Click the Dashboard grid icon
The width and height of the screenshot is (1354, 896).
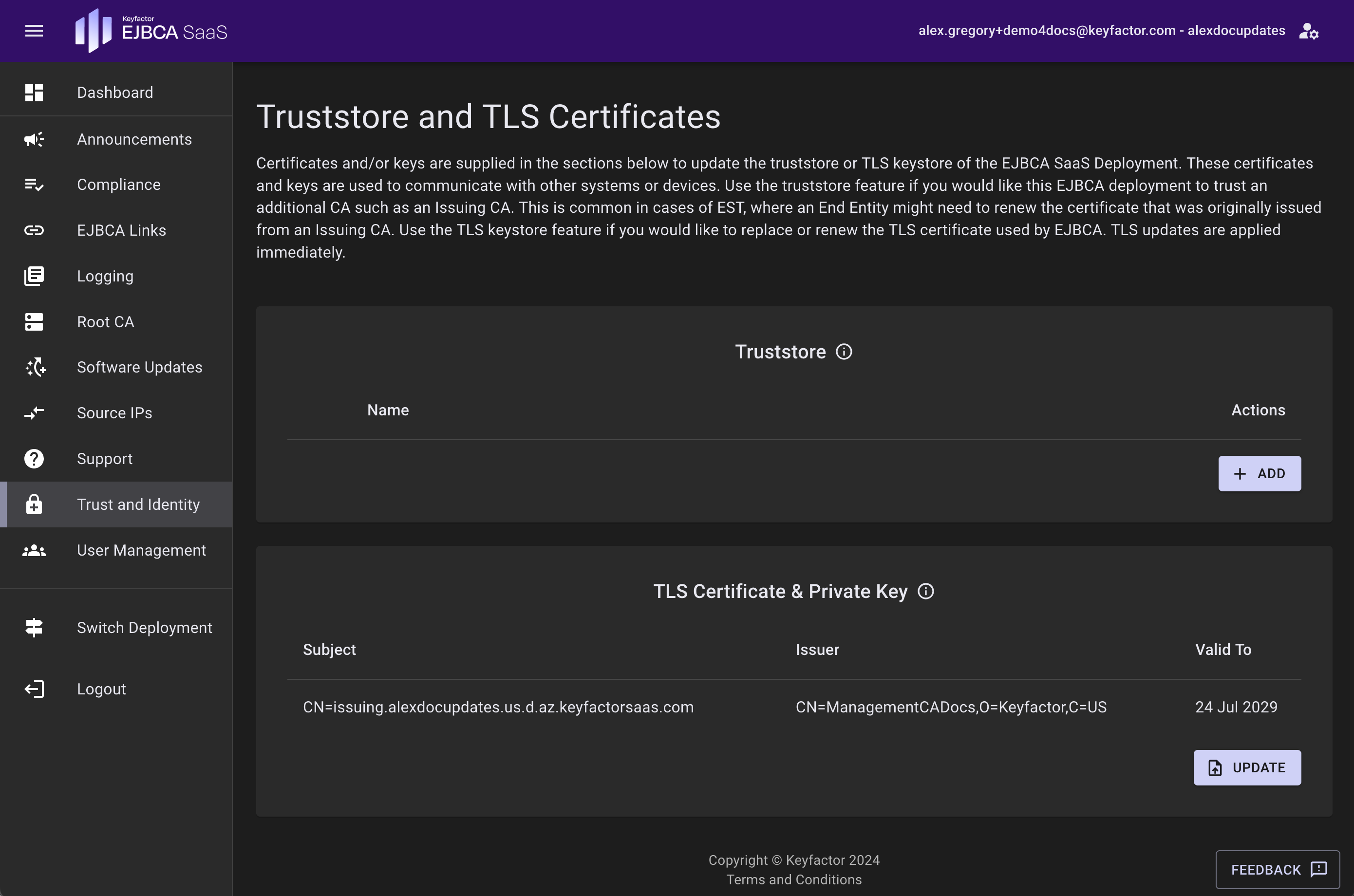click(x=34, y=93)
